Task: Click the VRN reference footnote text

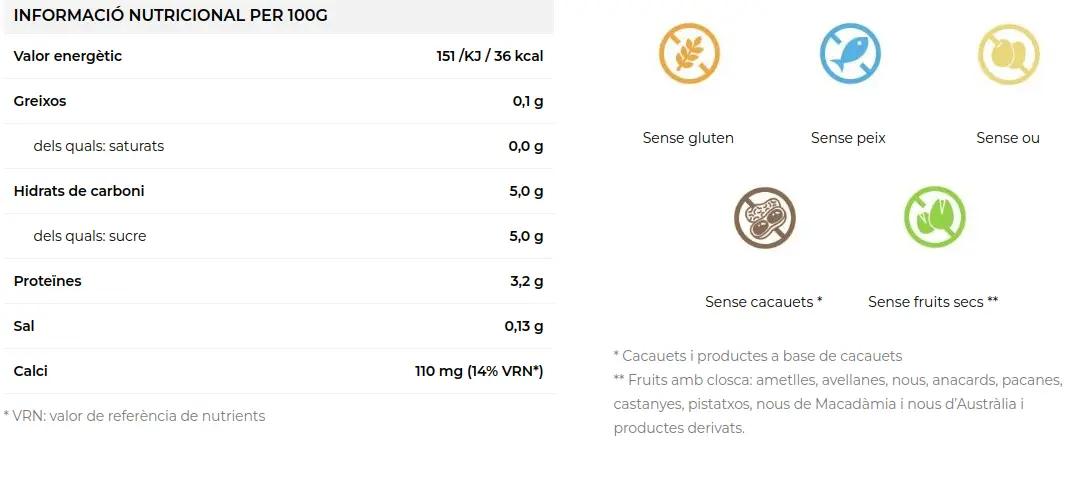Action: click(134, 416)
